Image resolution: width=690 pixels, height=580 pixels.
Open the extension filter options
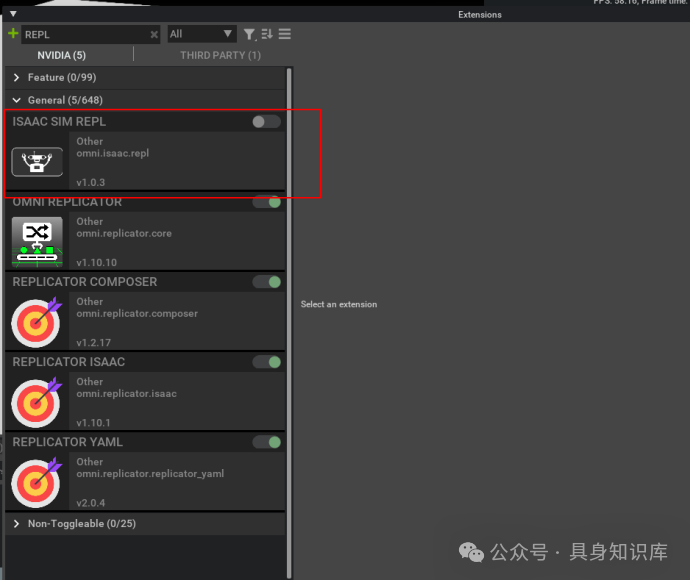point(250,35)
